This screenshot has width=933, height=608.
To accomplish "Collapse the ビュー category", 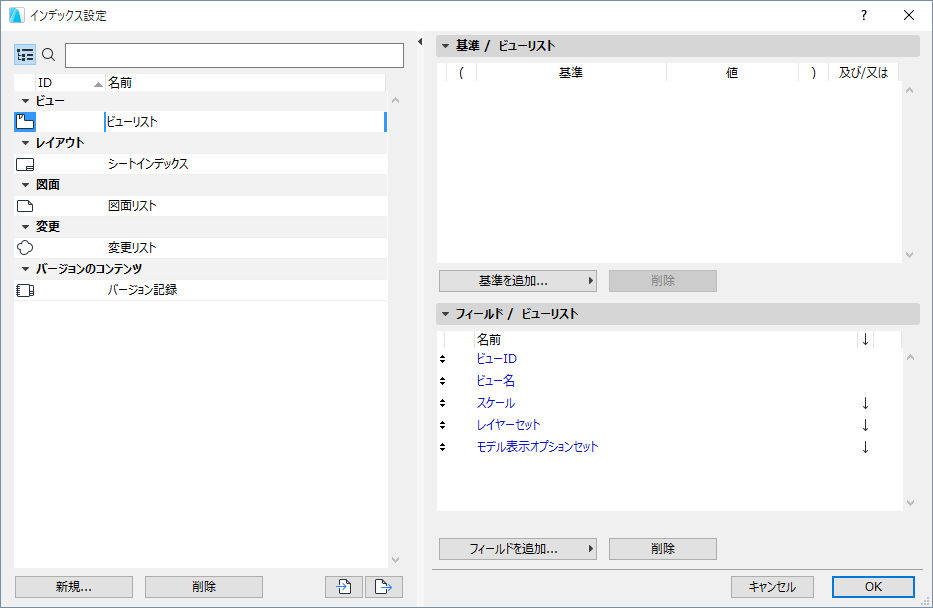I will click(24, 100).
